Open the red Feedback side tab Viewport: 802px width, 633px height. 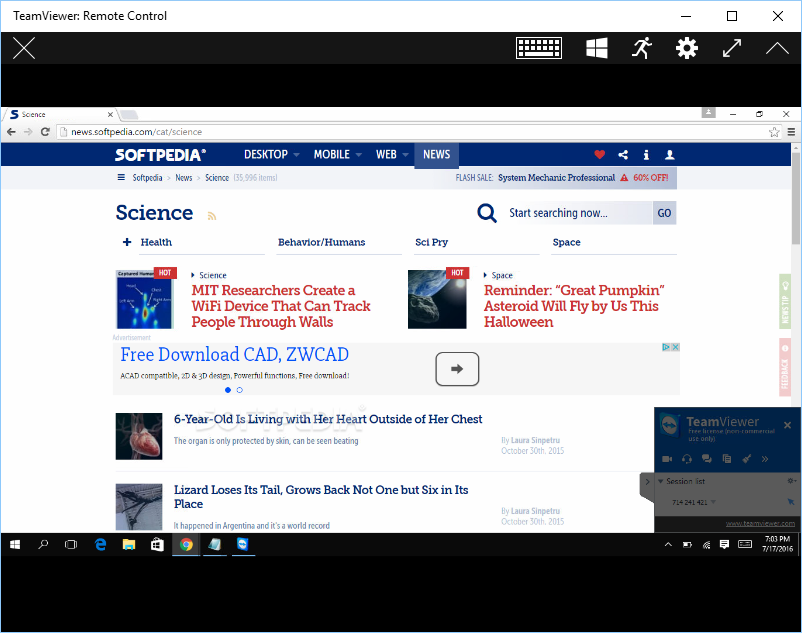click(x=785, y=367)
